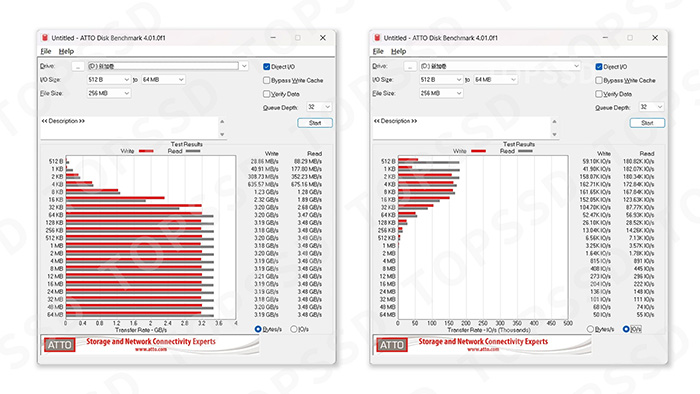This screenshot has height=394, width=700.
Task: Open 64 MB I/O size dropdown, right window
Action: [495, 79]
